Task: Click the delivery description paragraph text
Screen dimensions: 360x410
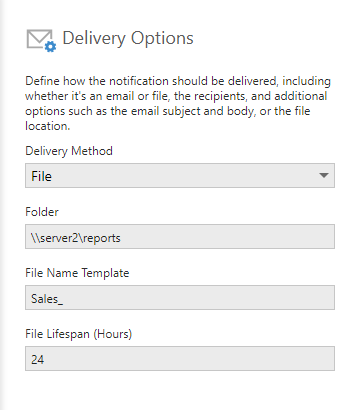Action: [x=178, y=103]
